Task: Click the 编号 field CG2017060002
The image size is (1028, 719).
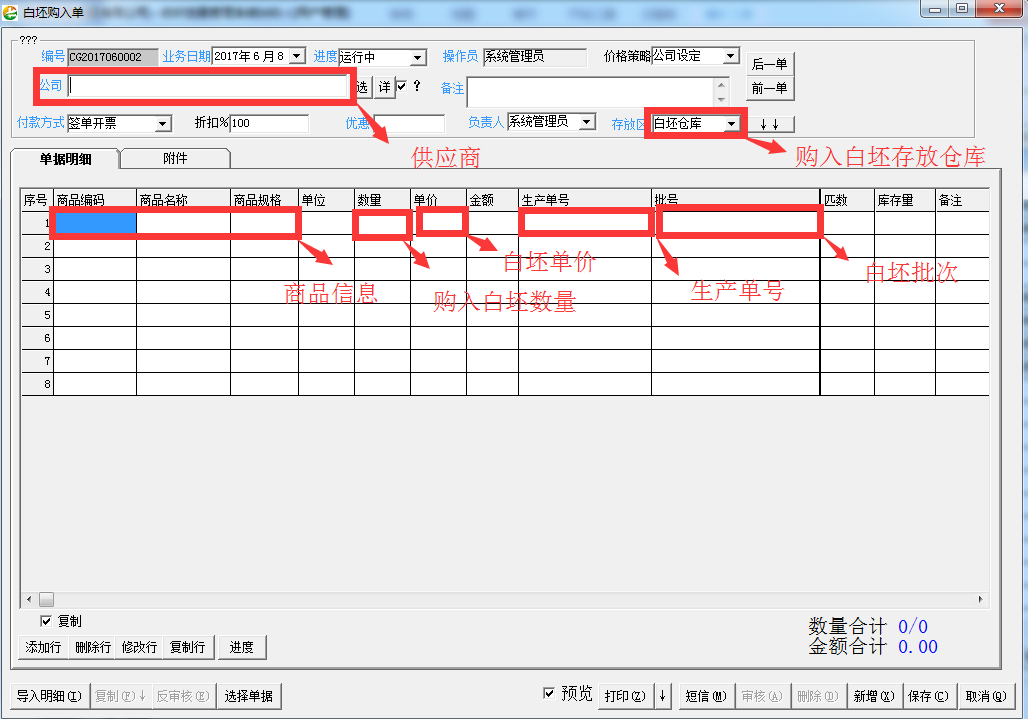Action: [x=113, y=57]
